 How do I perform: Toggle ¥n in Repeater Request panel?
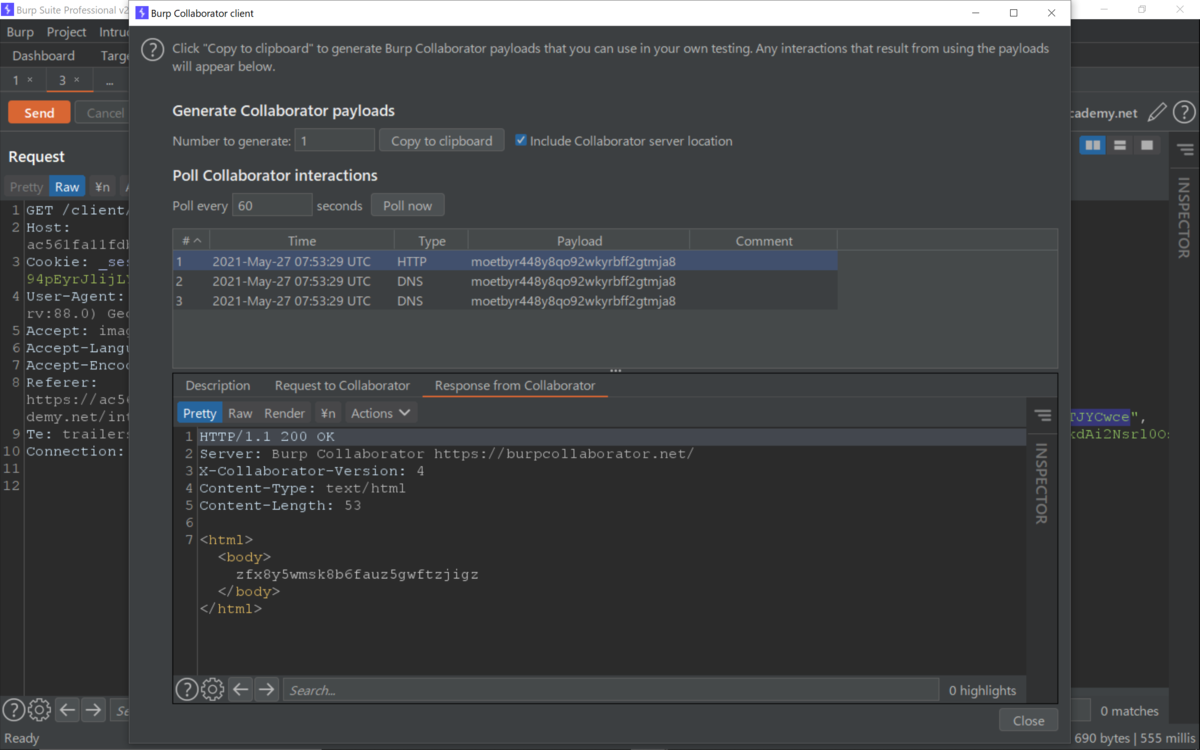102,187
